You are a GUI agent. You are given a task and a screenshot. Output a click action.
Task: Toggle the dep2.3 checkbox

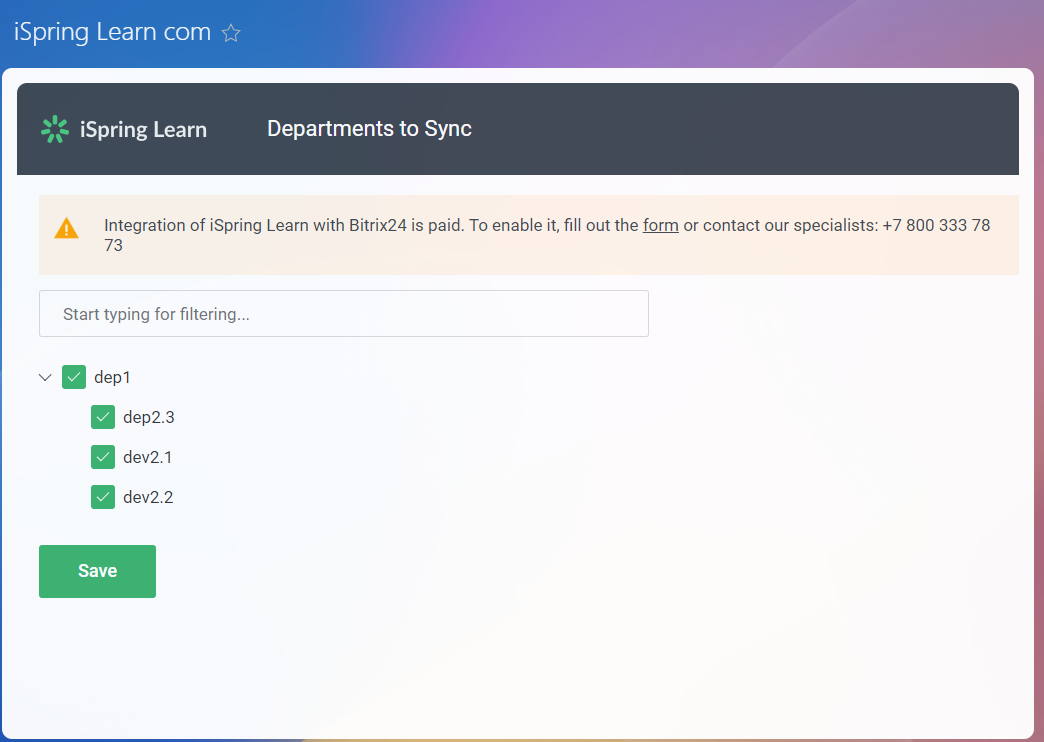tap(103, 417)
